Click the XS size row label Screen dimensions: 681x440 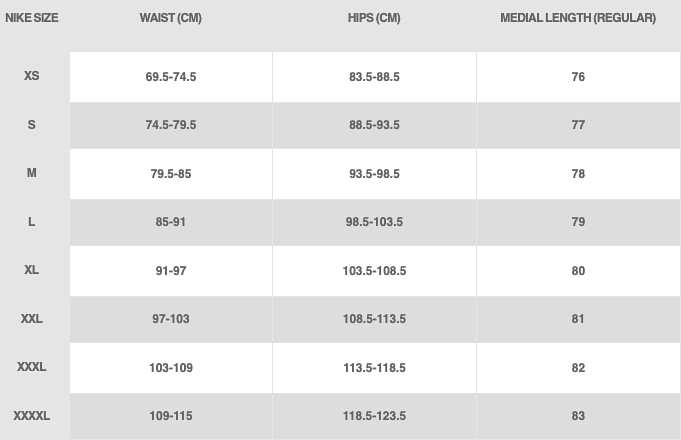[31, 76]
